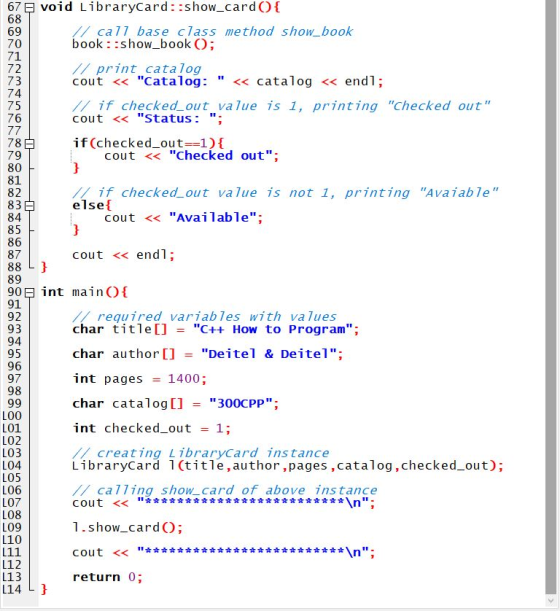Viewport: 560px width, 611px height.
Task: Click '// required variables with values' comment
Action: tap(205, 317)
